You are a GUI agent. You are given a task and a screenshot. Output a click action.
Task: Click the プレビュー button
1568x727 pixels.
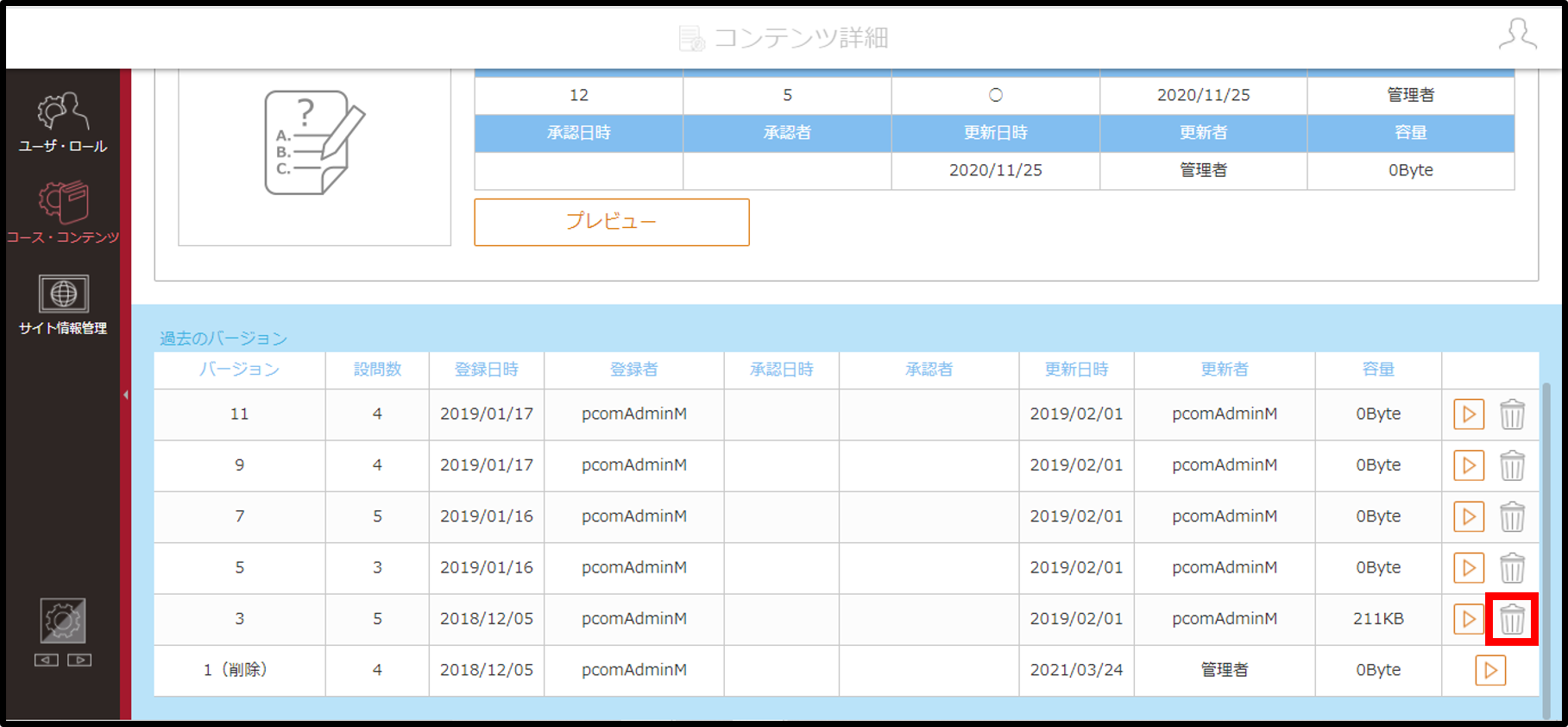(612, 222)
